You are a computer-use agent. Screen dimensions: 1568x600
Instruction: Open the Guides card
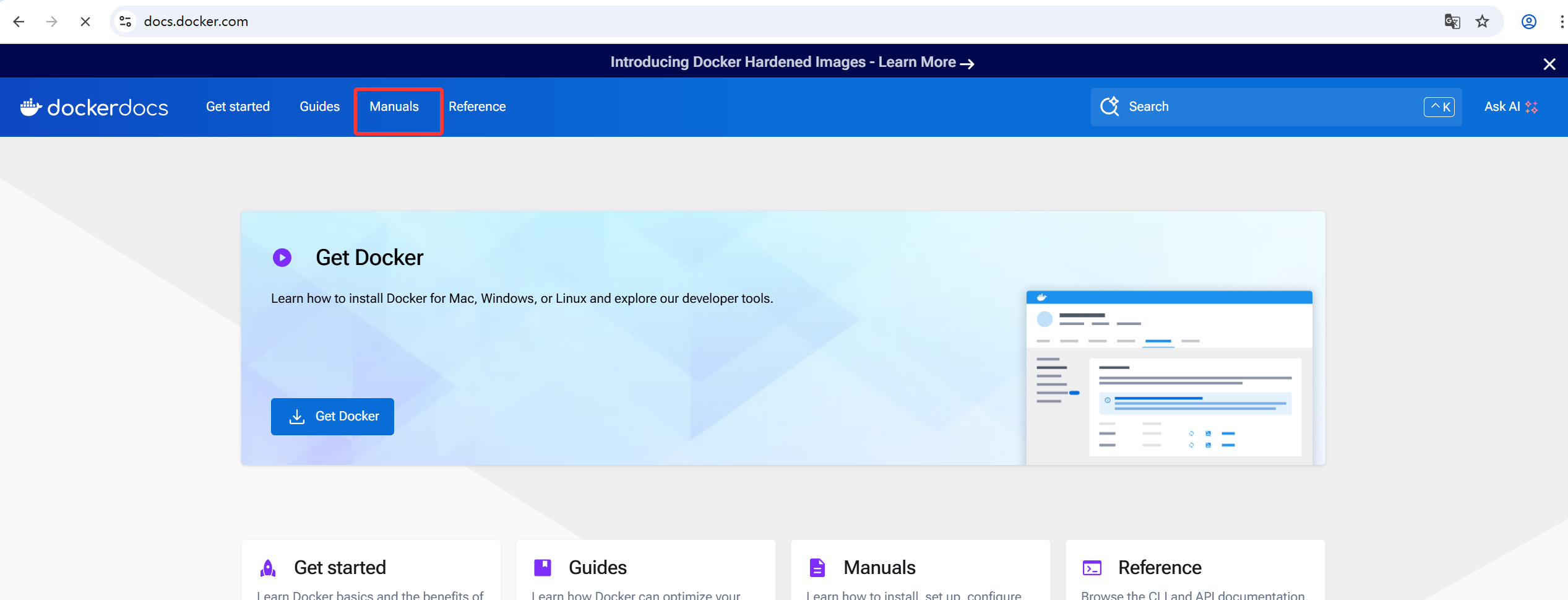click(x=645, y=570)
